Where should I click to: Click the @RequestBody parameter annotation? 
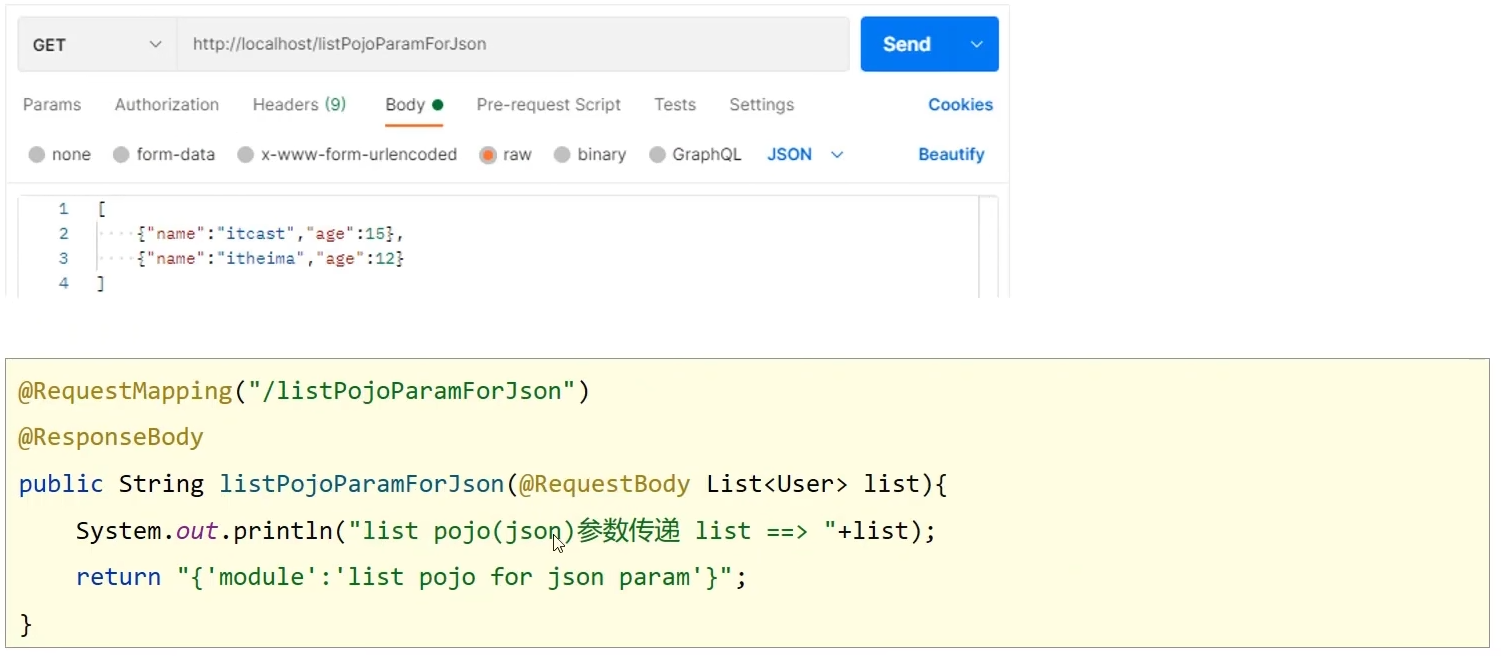tap(605, 484)
